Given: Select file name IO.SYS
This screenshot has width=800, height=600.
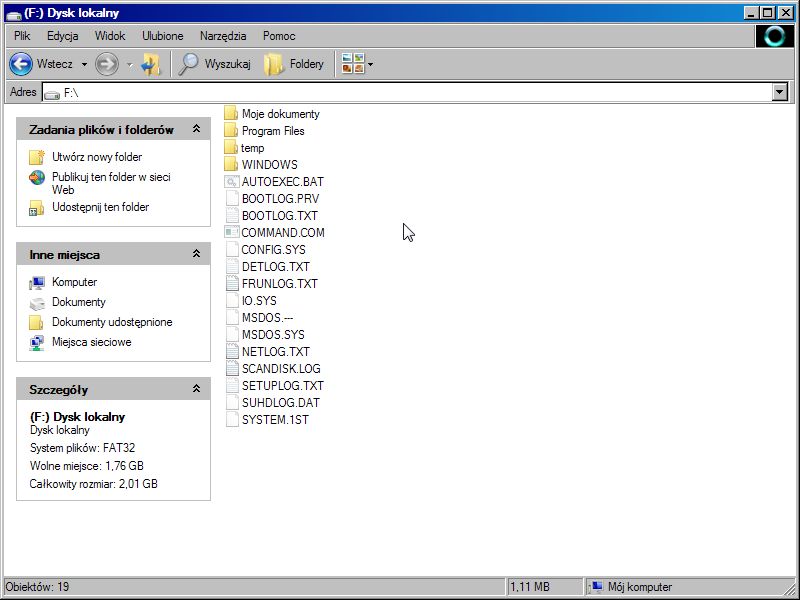Looking at the screenshot, I should tap(259, 301).
